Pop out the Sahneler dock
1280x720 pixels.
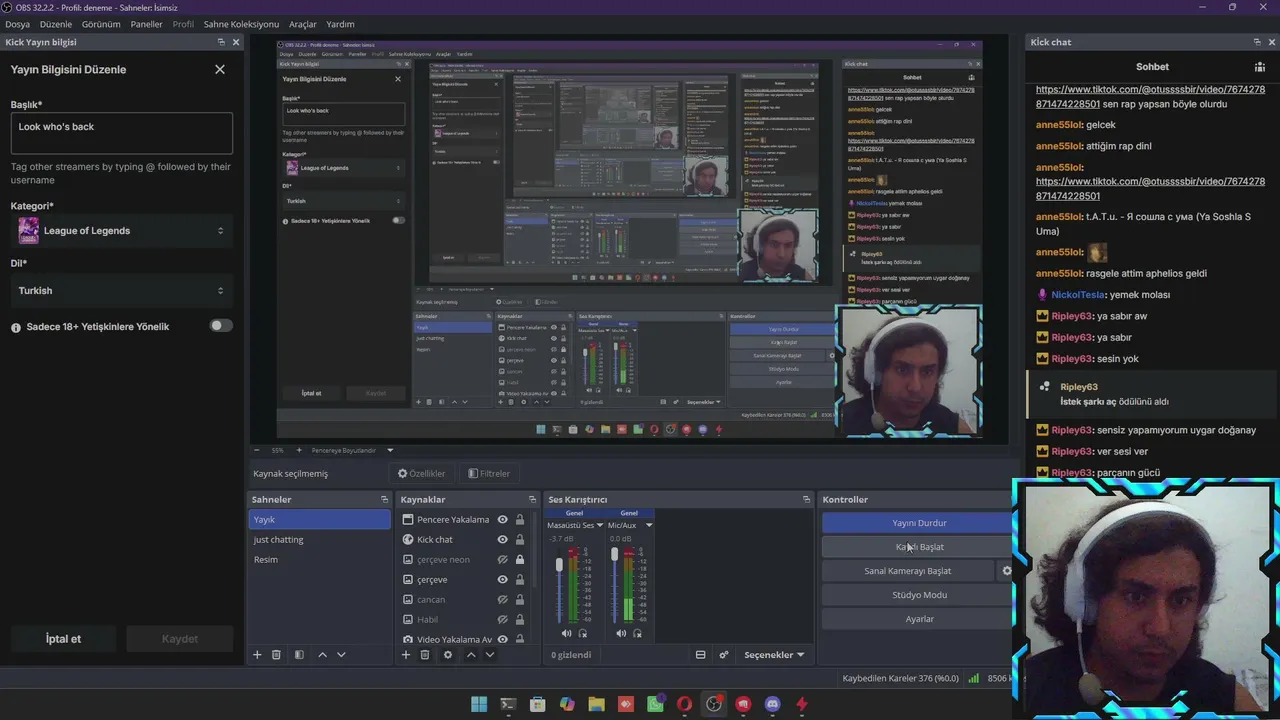click(384, 499)
